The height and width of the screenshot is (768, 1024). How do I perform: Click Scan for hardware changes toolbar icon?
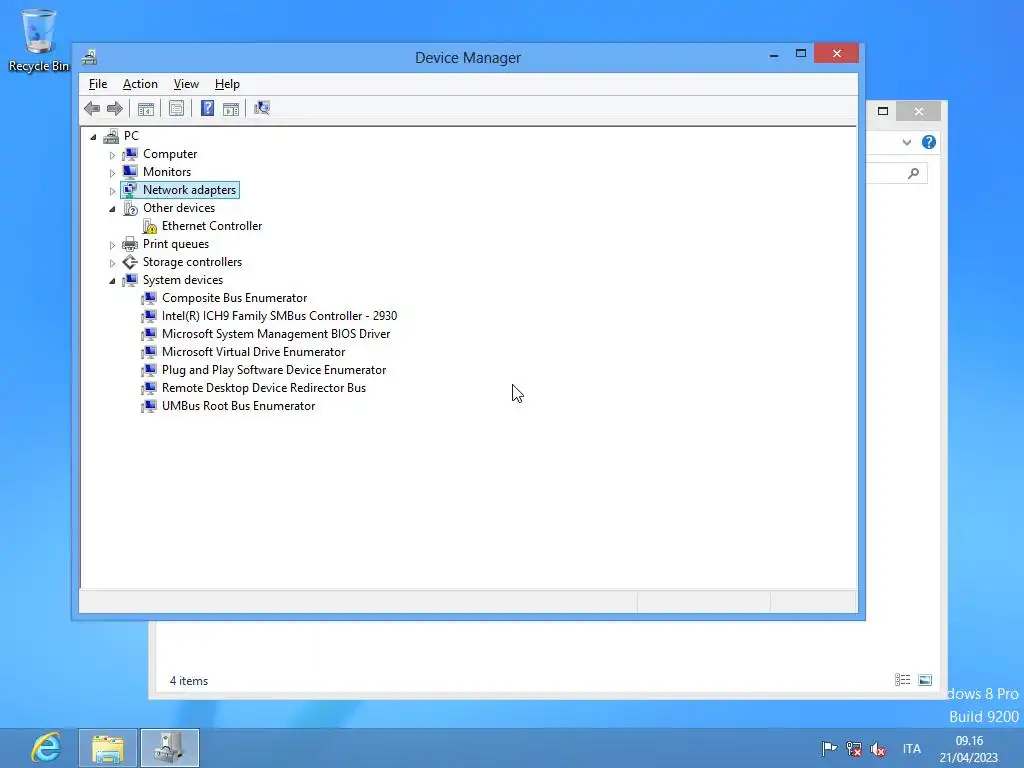coord(262,108)
